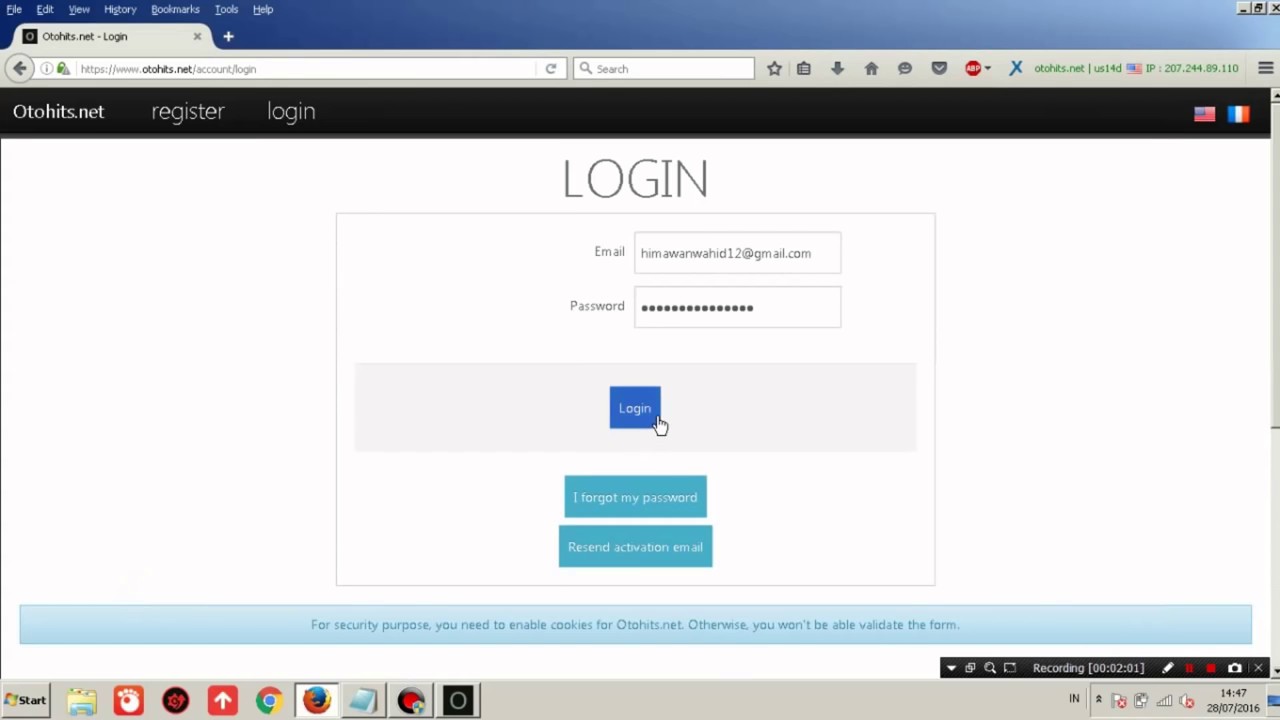Click I forgot my password
This screenshot has width=1280, height=720.
635,497
